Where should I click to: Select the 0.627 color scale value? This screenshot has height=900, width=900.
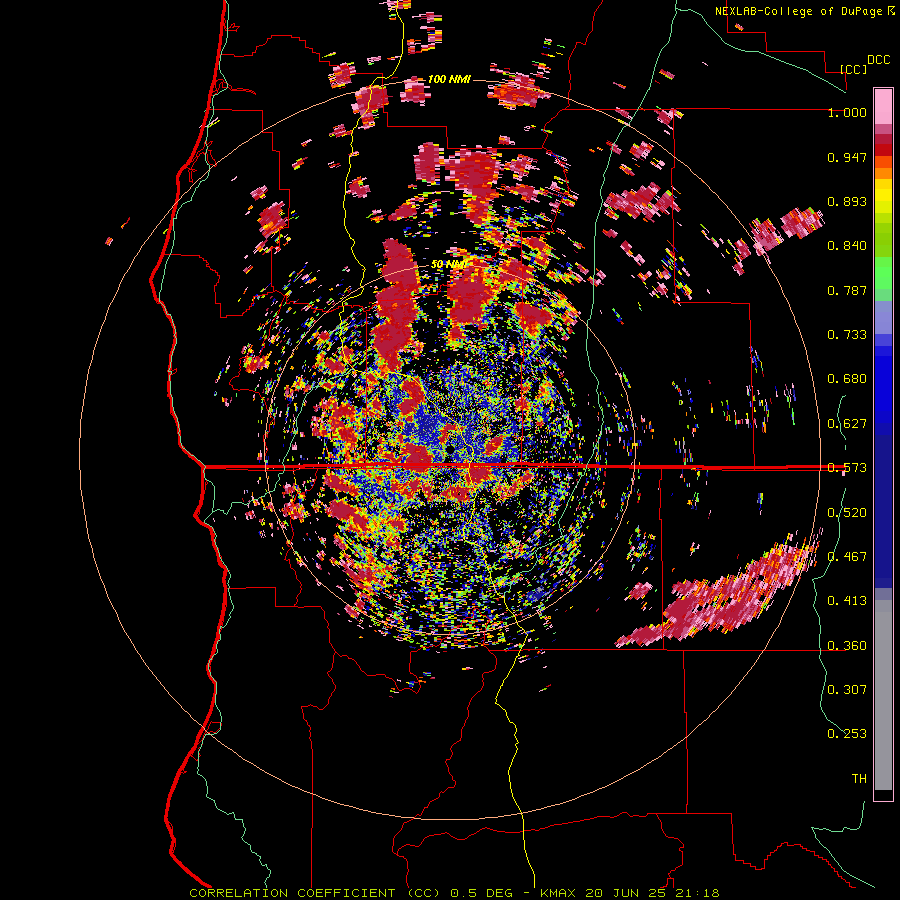click(847, 424)
